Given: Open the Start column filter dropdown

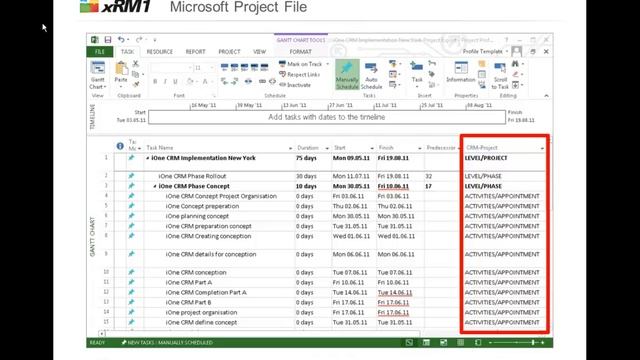Looking at the screenshot, I should pyautogui.click(x=372, y=148).
